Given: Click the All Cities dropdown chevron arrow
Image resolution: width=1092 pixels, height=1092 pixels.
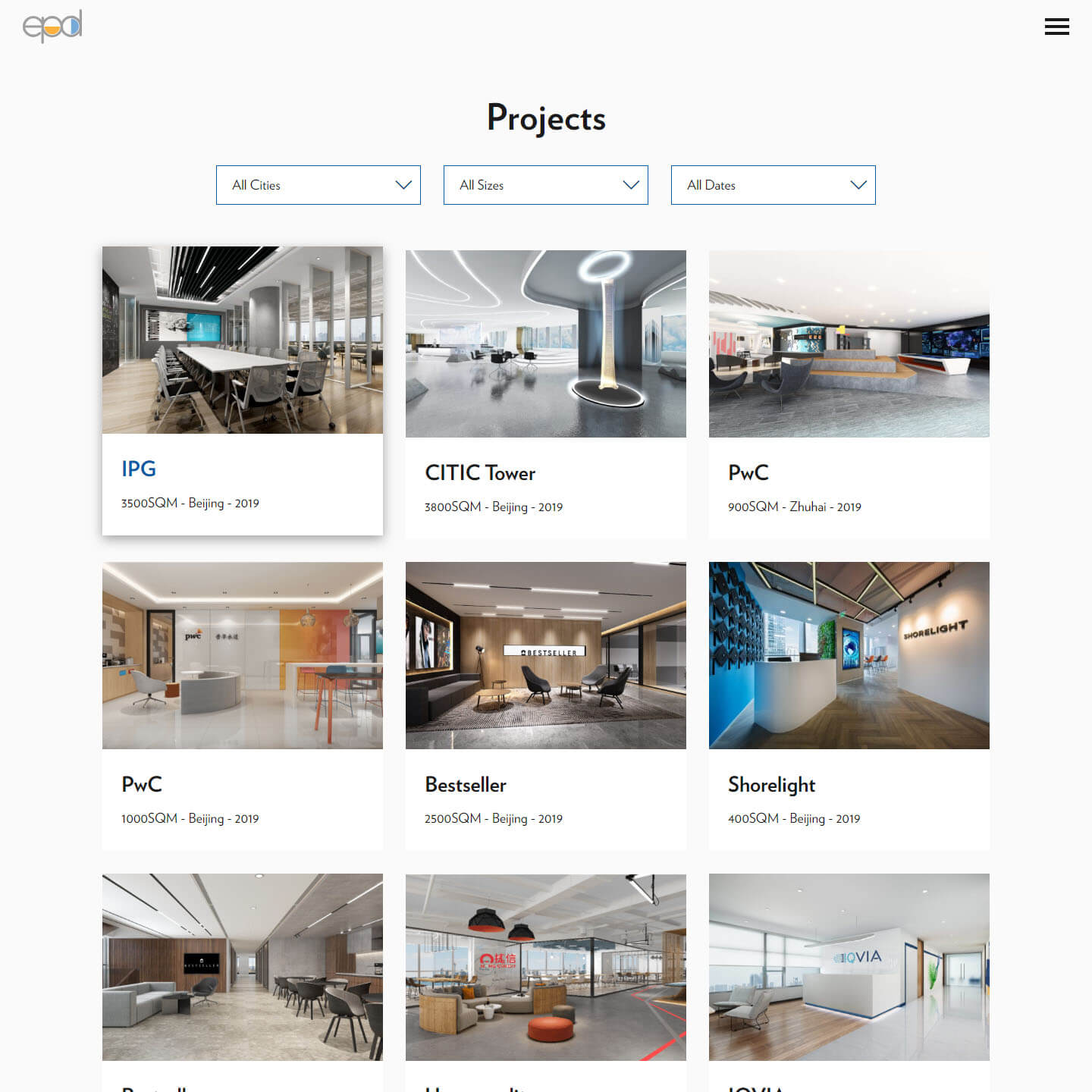Looking at the screenshot, I should (403, 185).
